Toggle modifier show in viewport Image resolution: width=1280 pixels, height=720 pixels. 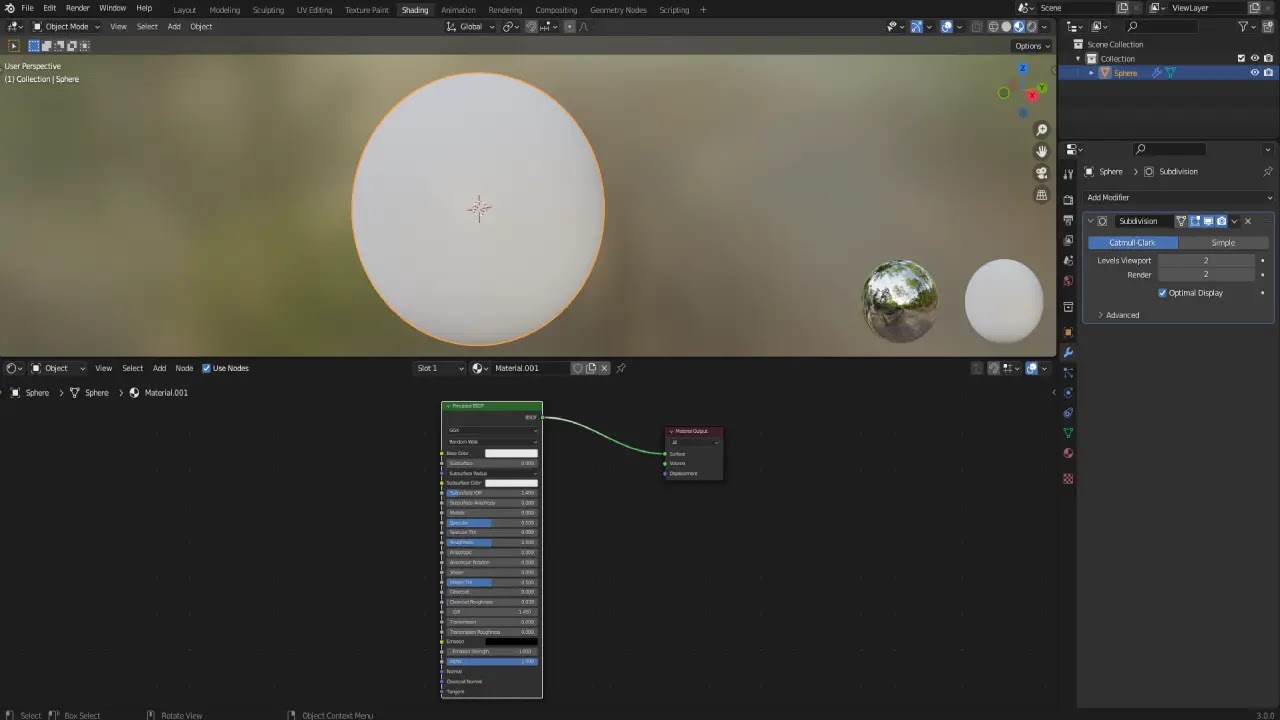click(x=1207, y=221)
